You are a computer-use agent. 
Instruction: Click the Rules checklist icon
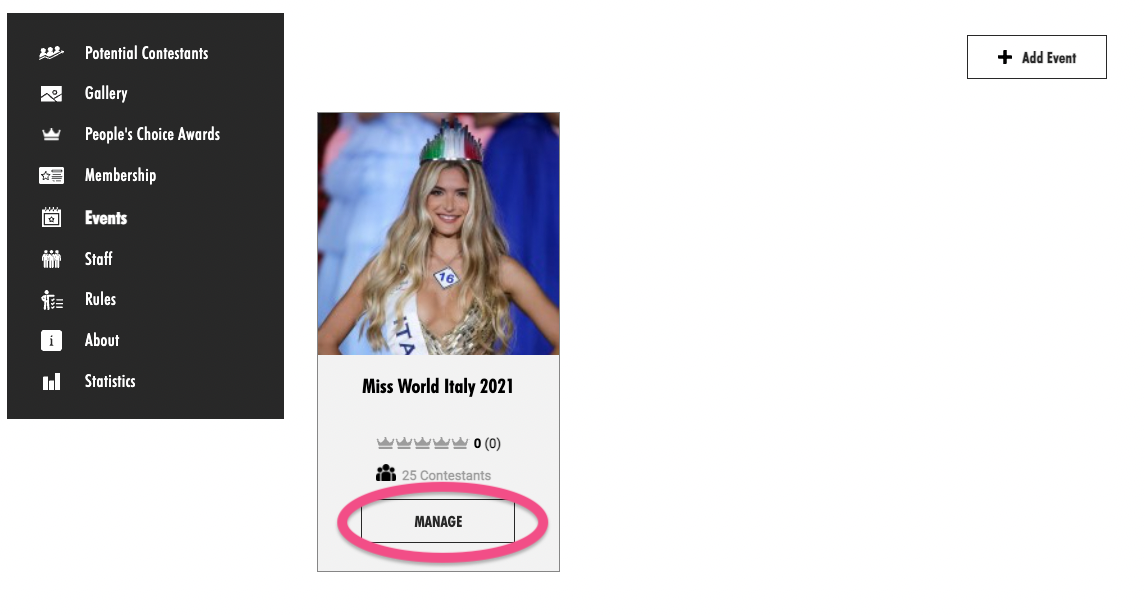coord(51,299)
